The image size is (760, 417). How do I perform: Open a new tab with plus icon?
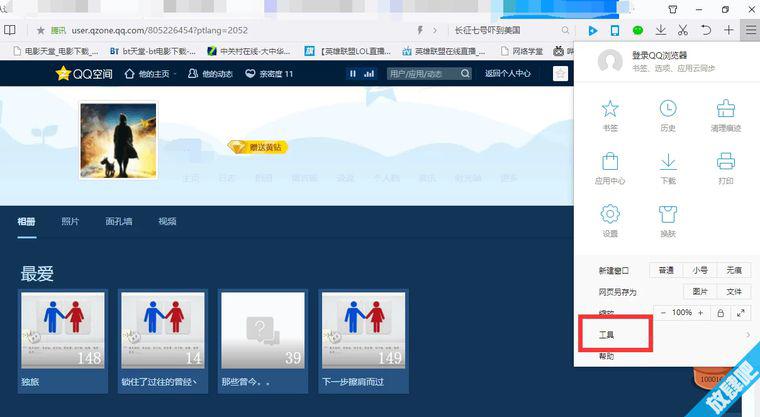click(x=728, y=30)
